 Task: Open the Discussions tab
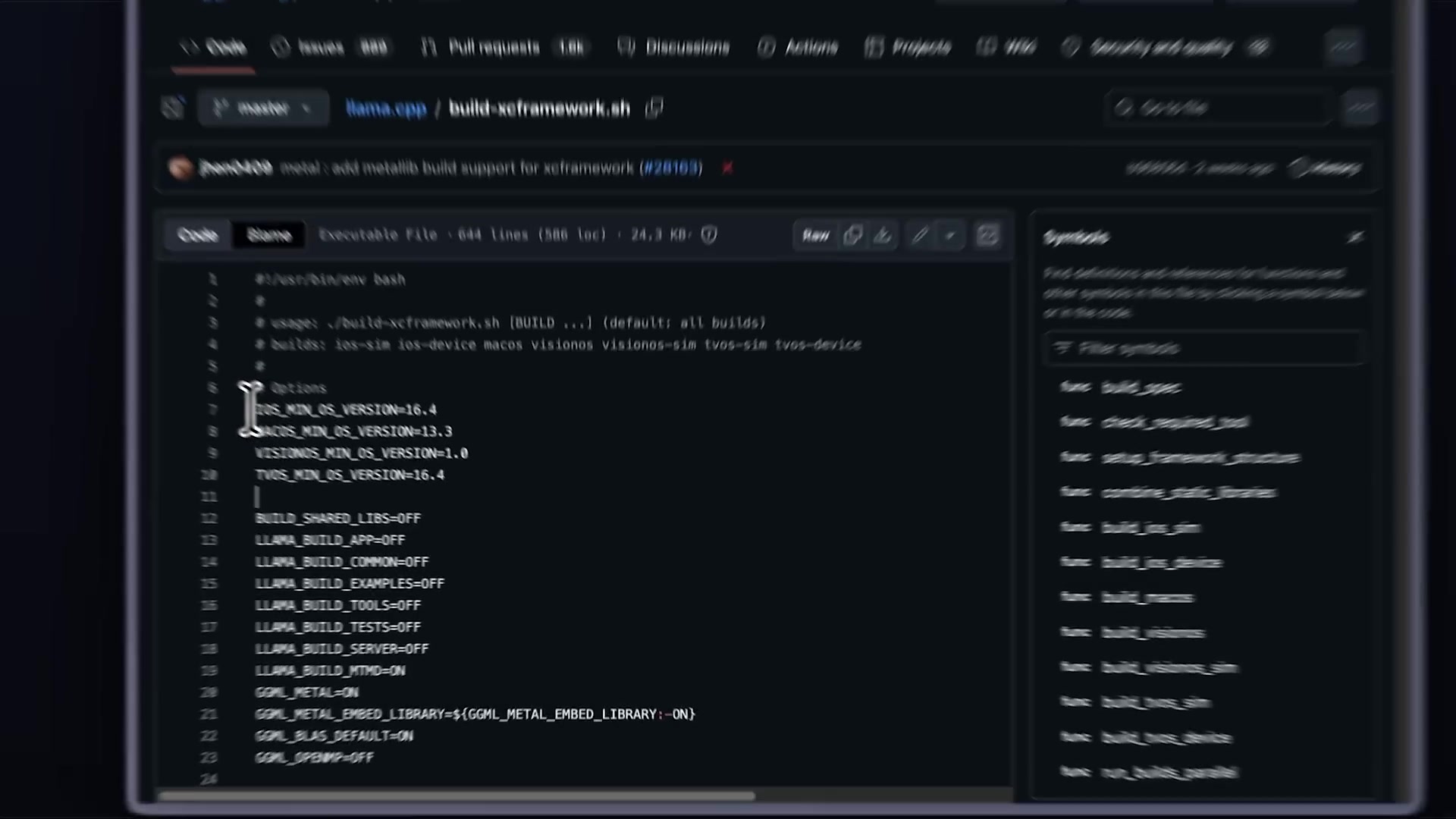[x=673, y=48]
